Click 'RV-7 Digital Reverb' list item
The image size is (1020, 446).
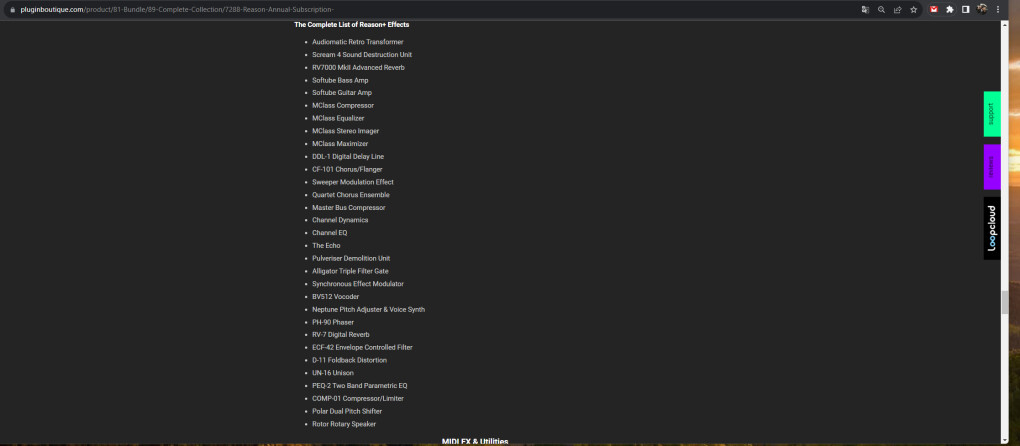(x=341, y=335)
